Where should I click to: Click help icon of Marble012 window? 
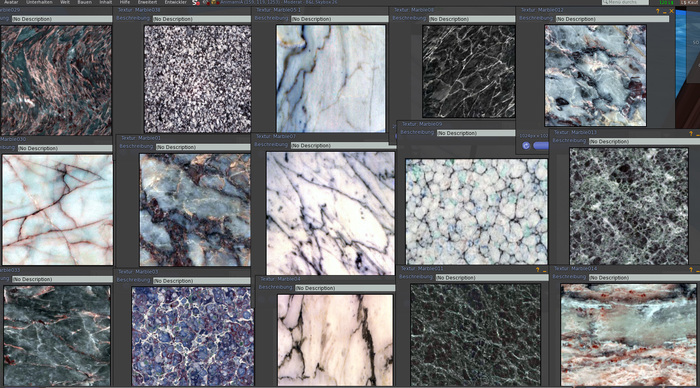tap(658, 11)
